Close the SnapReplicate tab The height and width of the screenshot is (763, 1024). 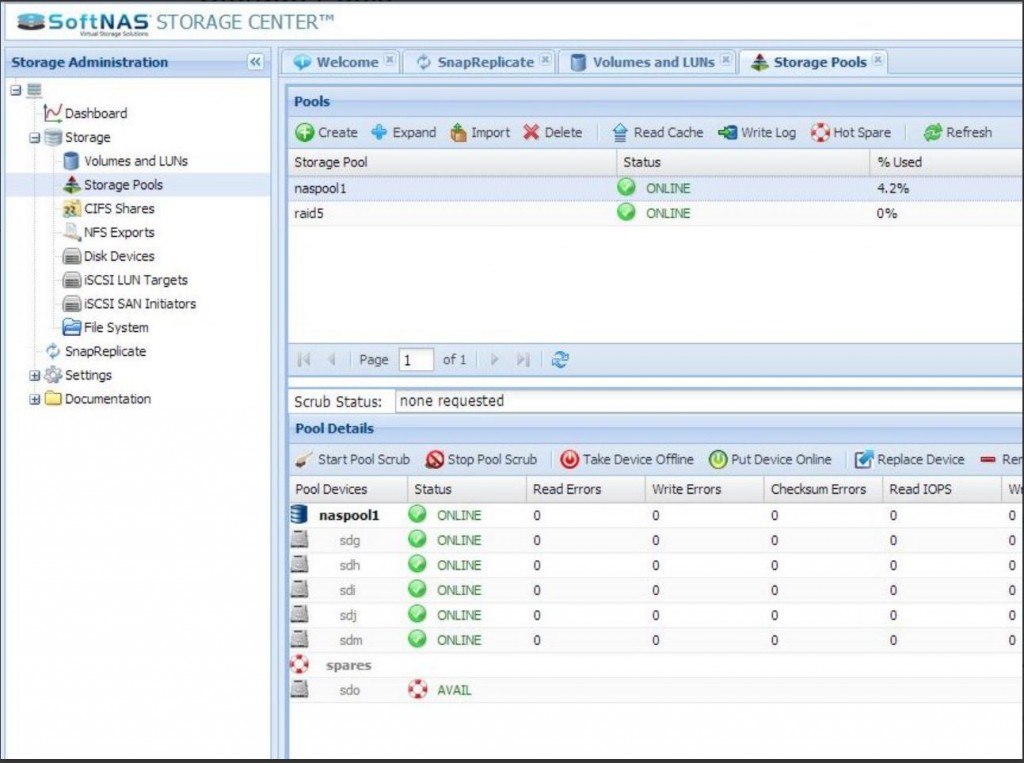(545, 60)
